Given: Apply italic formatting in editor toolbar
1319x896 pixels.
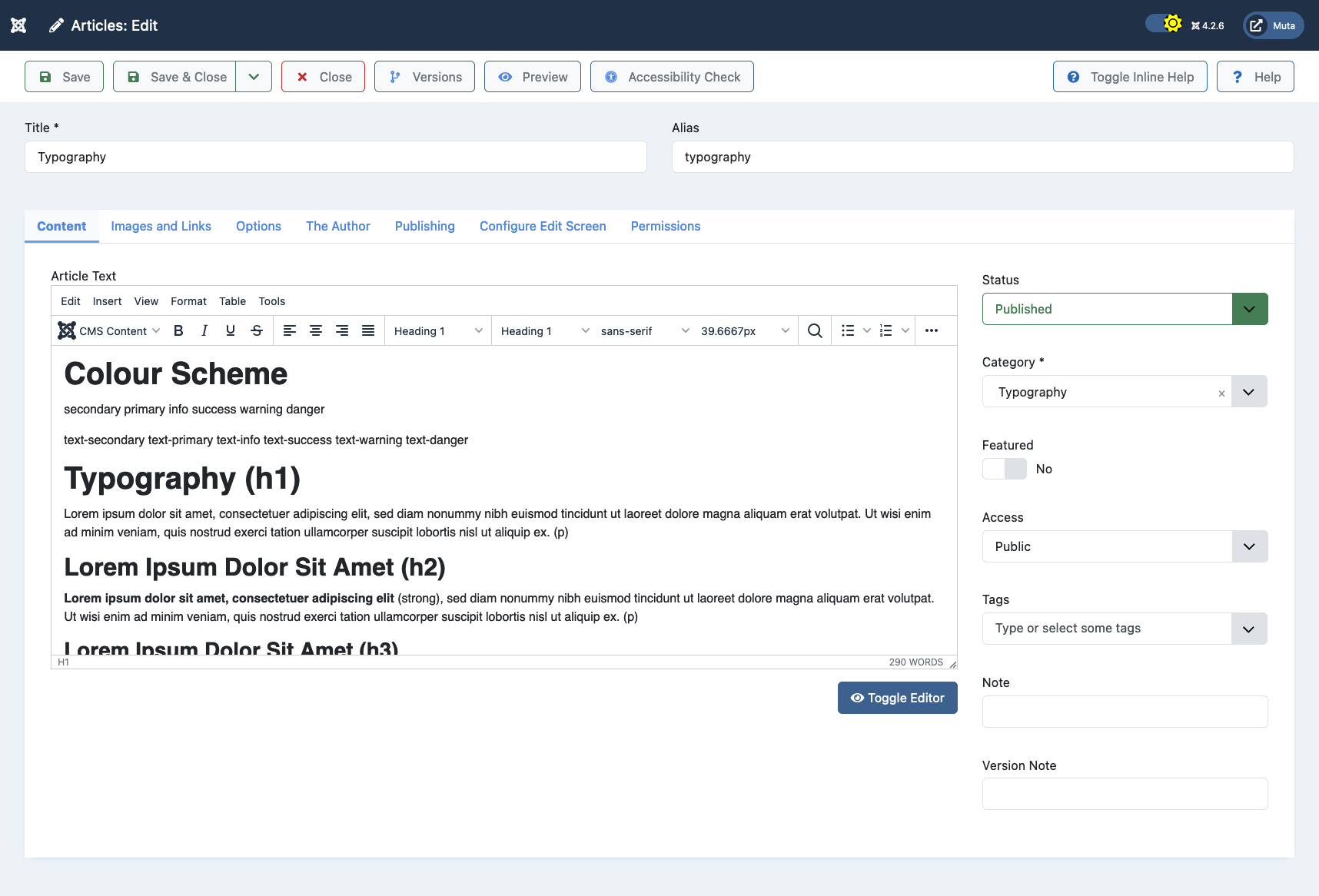Looking at the screenshot, I should click(204, 330).
